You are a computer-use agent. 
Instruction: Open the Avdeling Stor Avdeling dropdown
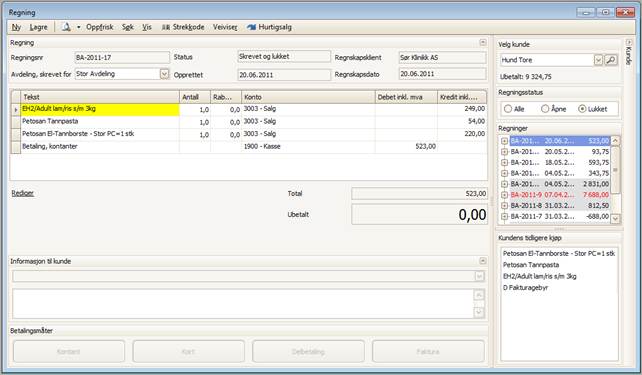164,74
